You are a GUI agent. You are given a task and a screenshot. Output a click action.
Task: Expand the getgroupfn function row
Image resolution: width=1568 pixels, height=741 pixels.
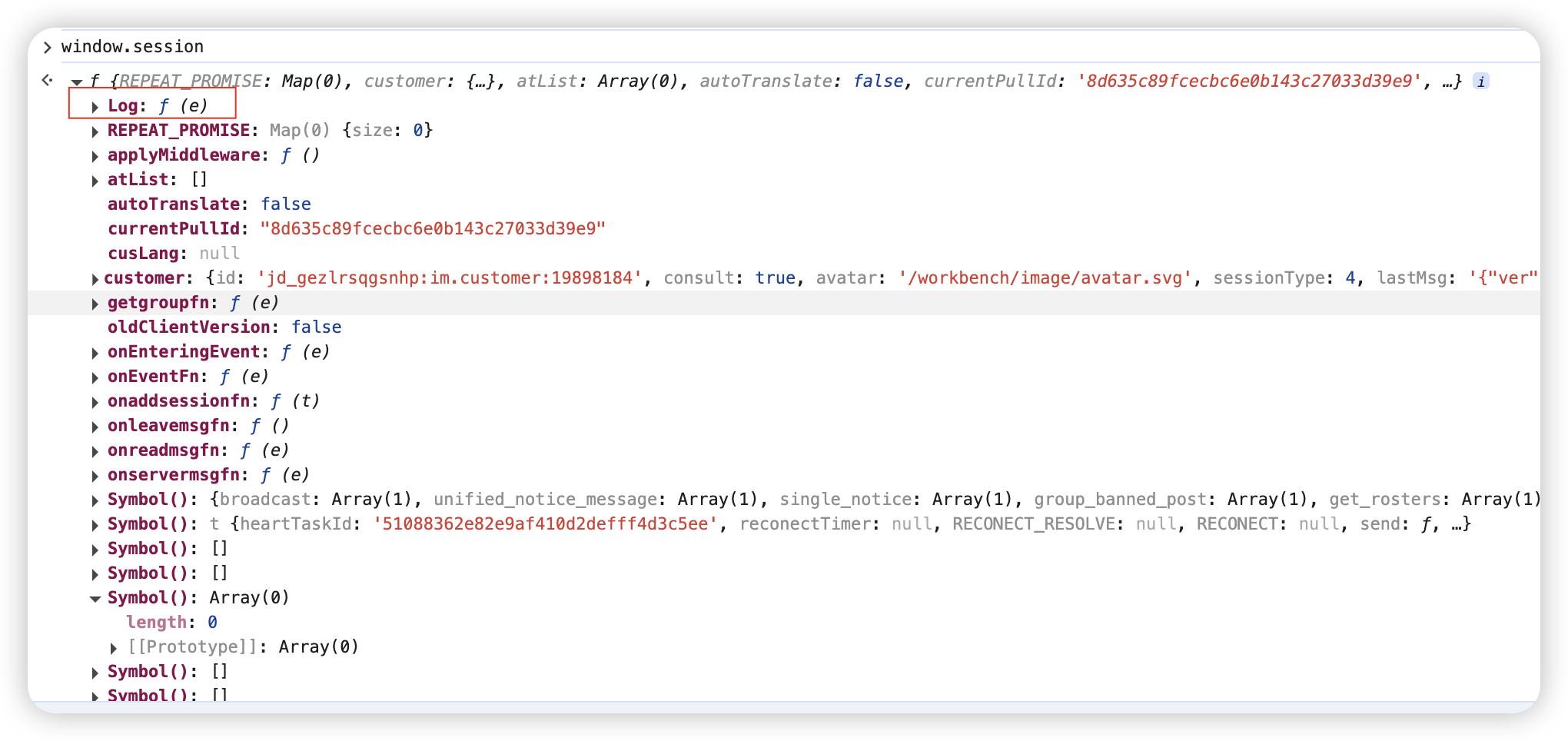95,304
